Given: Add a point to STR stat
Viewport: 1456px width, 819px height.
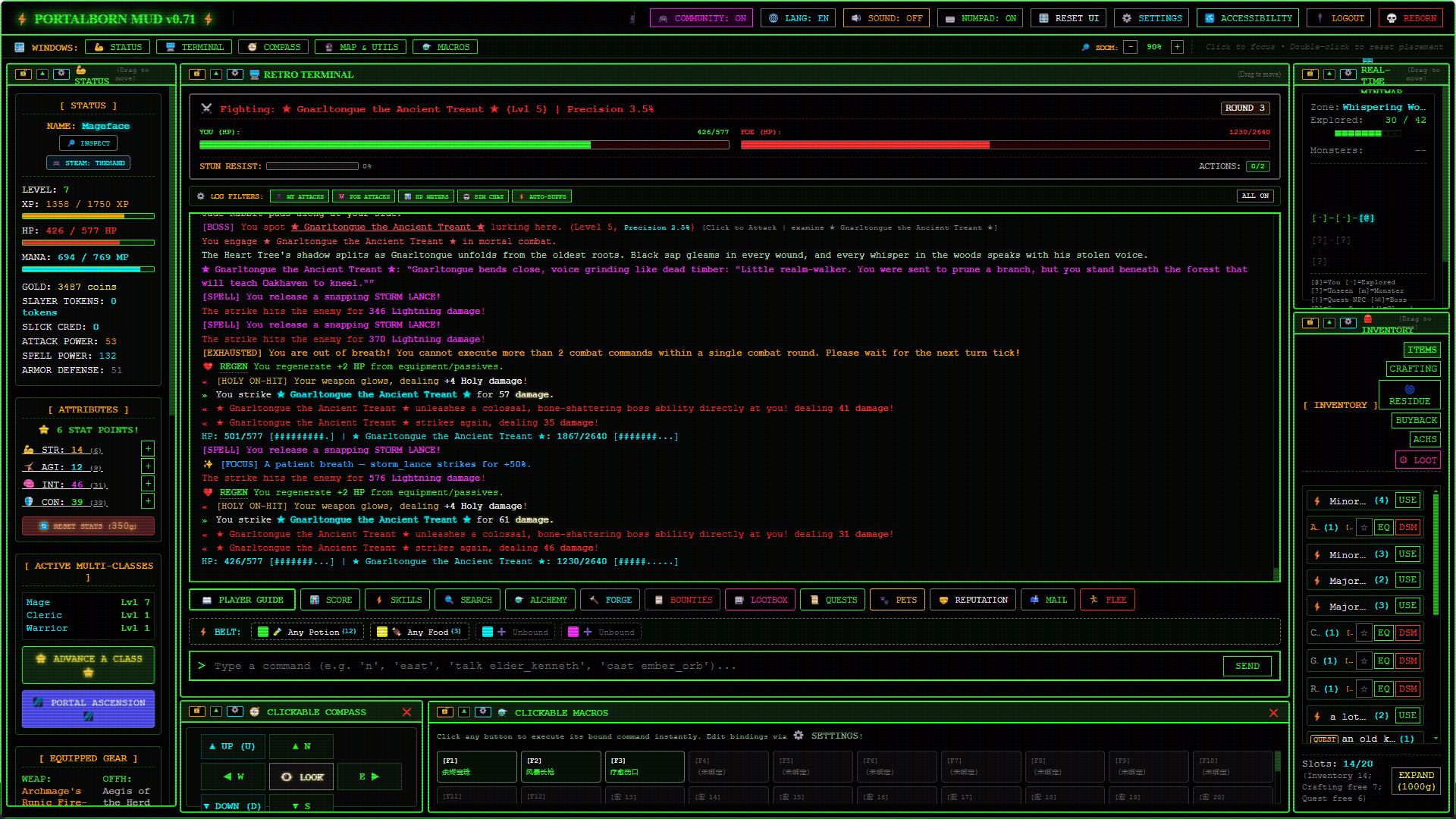Looking at the screenshot, I should click(148, 449).
